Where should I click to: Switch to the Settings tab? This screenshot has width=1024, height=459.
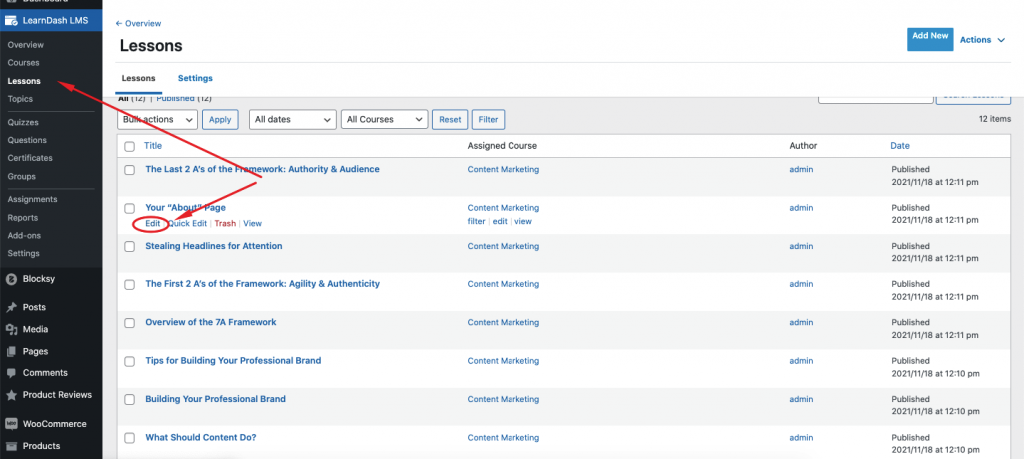pos(195,78)
